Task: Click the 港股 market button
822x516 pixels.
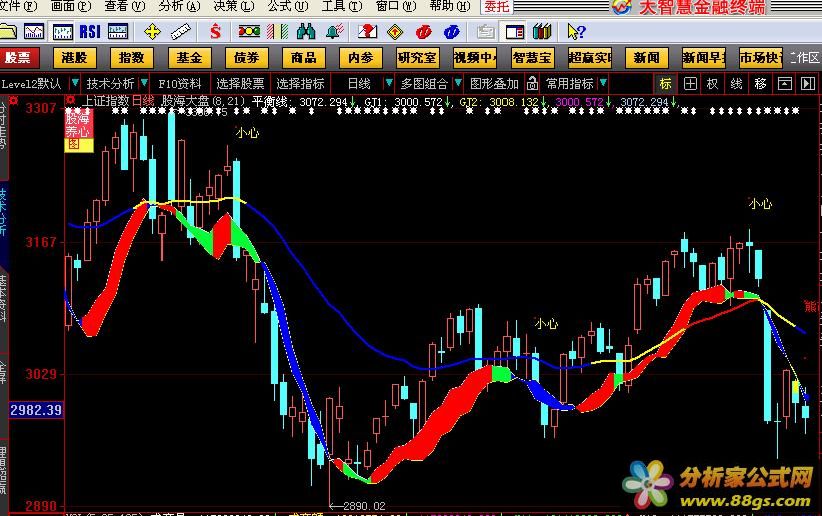Action: [x=72, y=58]
